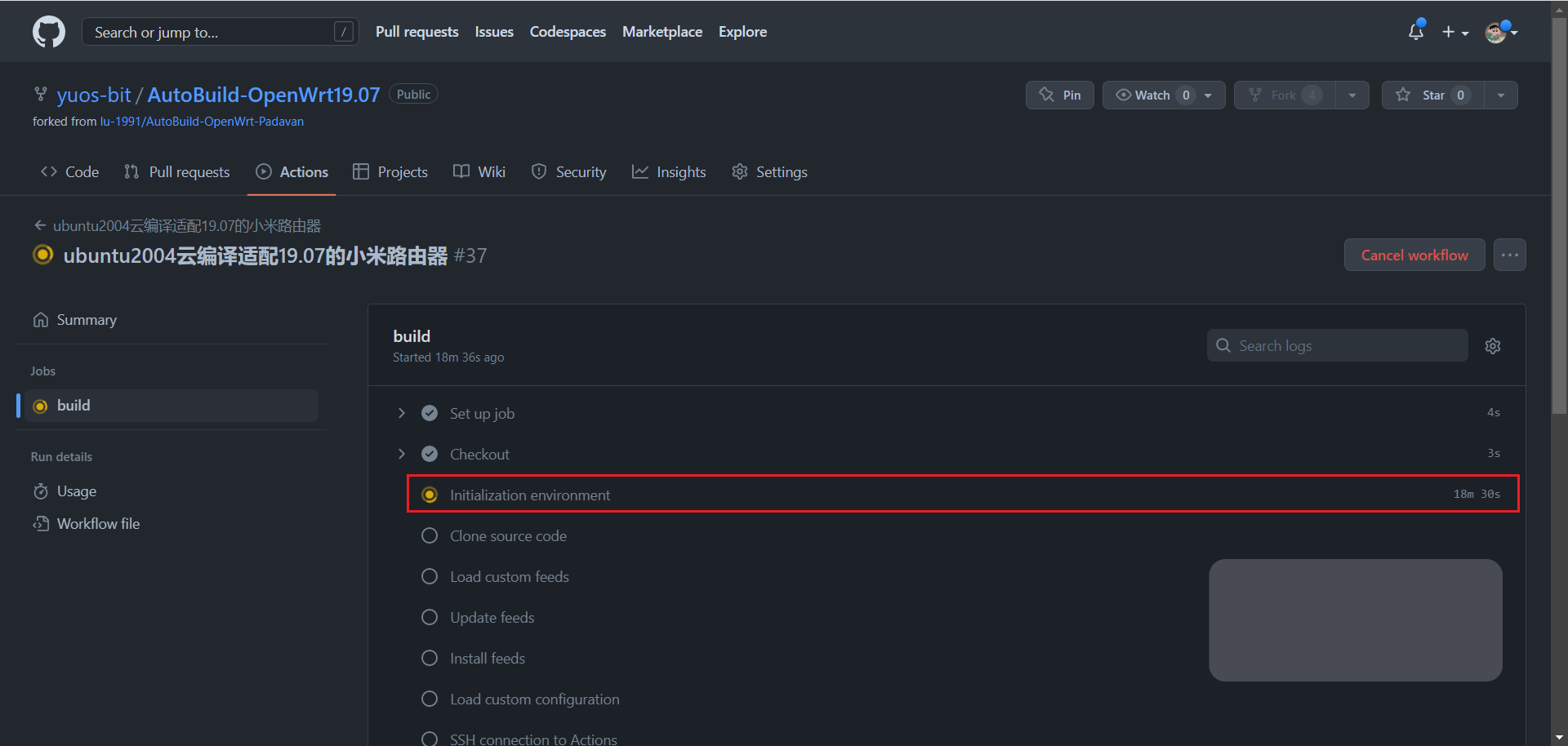Viewport: 1568px width, 746px height.
Task: Open the Star lists dropdown arrow
Action: pos(1501,95)
